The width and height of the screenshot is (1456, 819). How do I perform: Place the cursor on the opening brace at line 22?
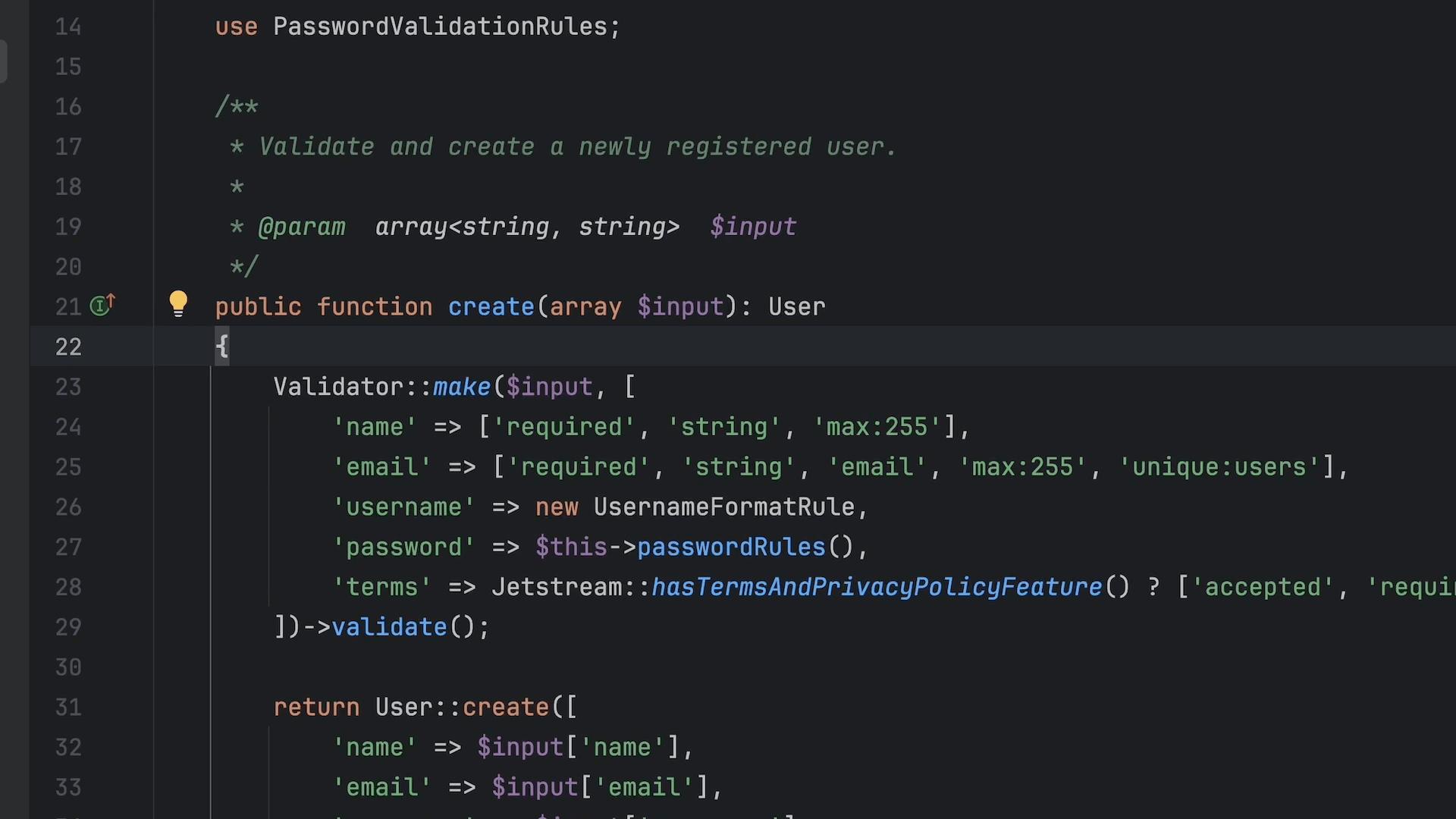[221, 346]
